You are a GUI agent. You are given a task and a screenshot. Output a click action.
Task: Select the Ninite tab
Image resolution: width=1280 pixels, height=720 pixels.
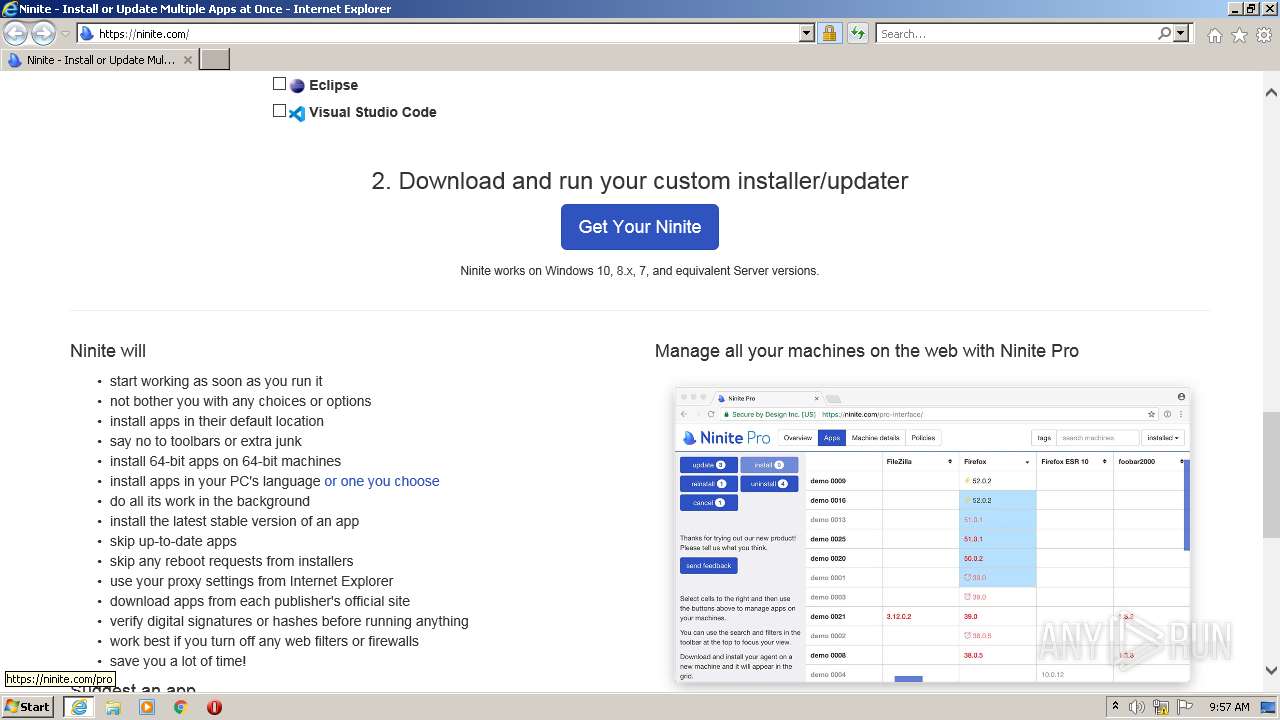100,60
